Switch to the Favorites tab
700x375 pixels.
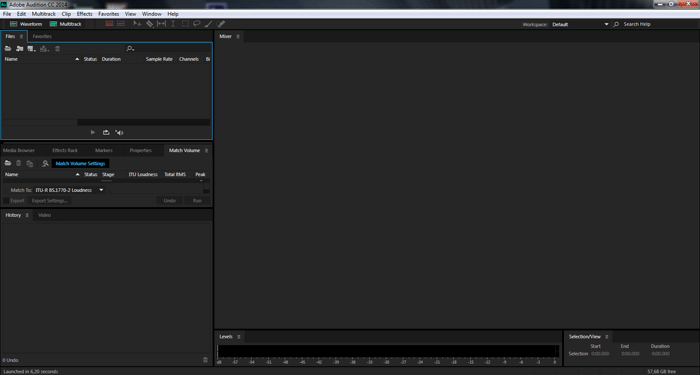[x=42, y=37]
